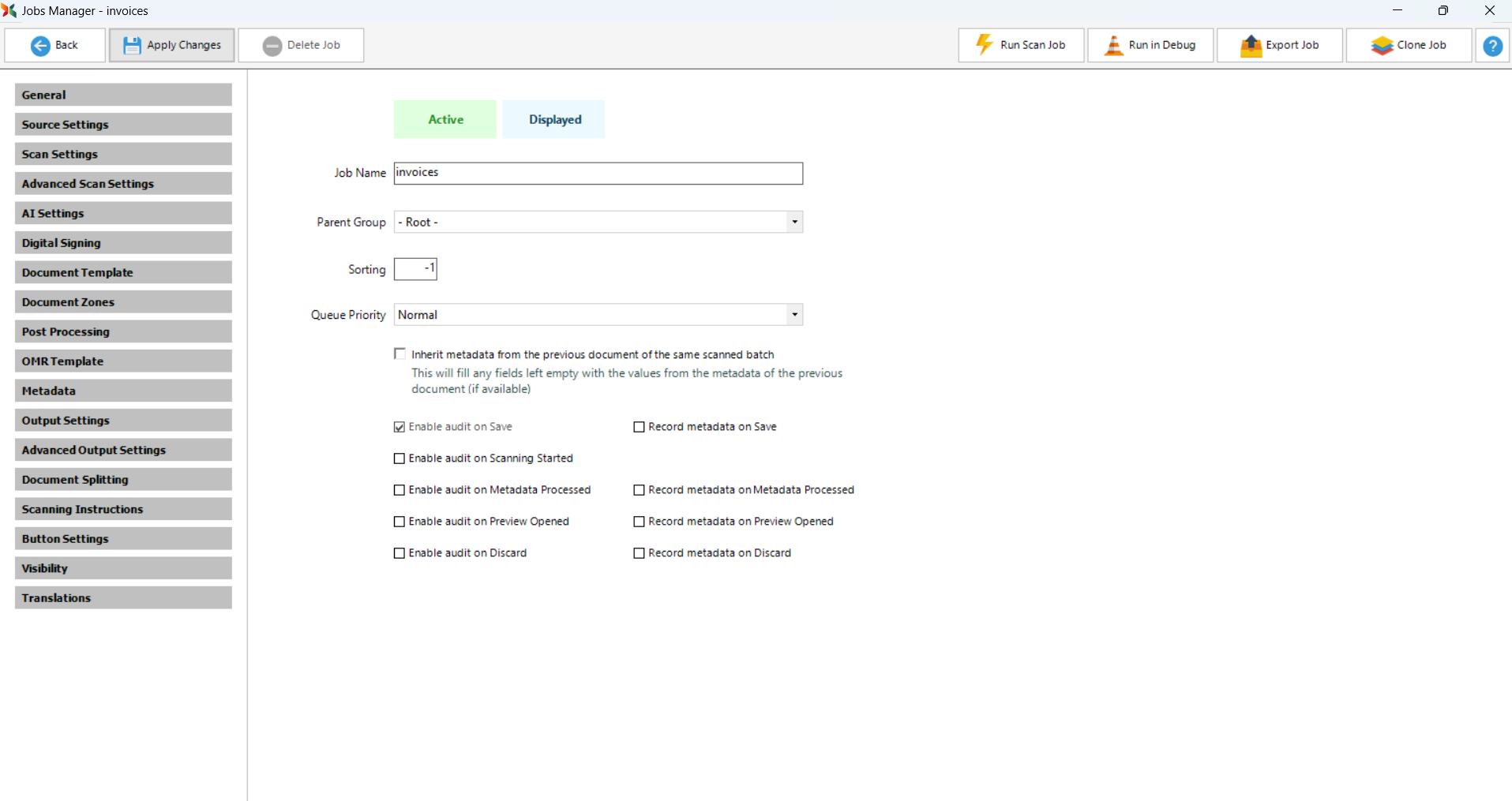This screenshot has height=801, width=1512.
Task: Click the Job Name input field
Action: pyautogui.click(x=598, y=173)
